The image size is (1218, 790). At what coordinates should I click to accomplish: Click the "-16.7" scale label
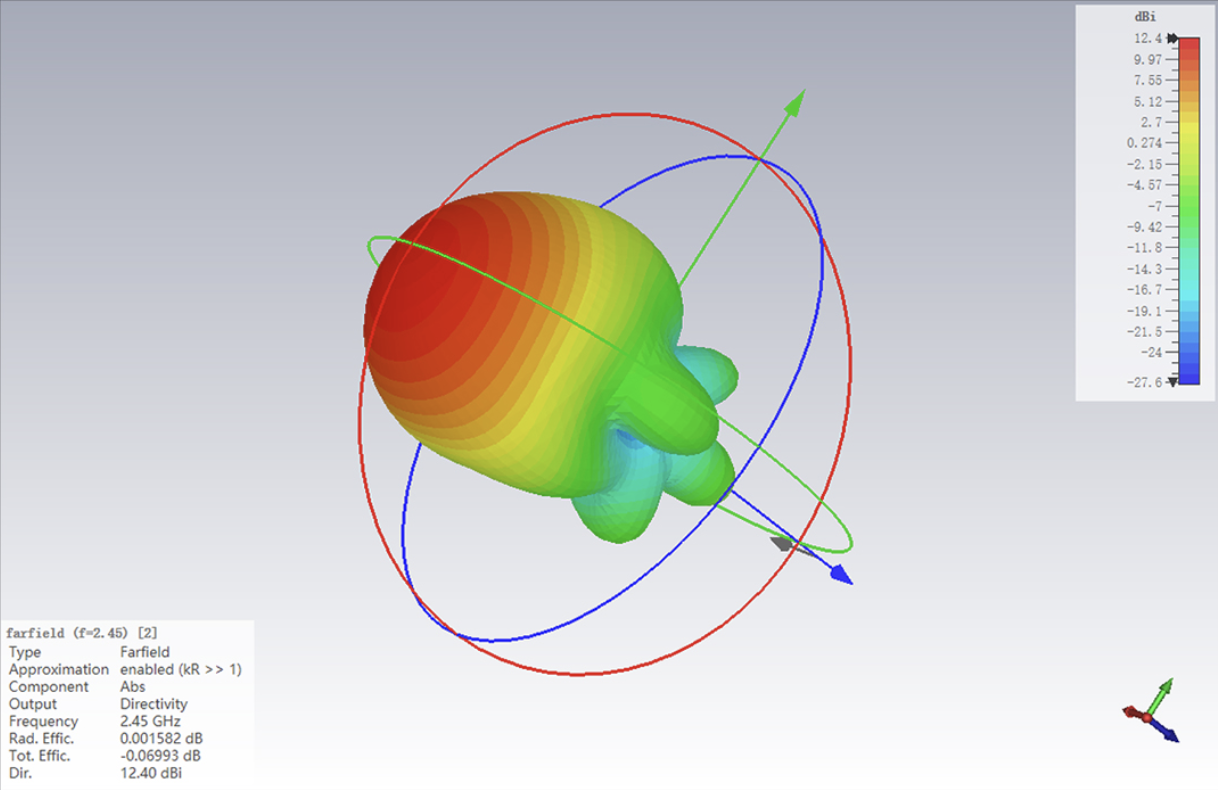pyautogui.click(x=1145, y=290)
